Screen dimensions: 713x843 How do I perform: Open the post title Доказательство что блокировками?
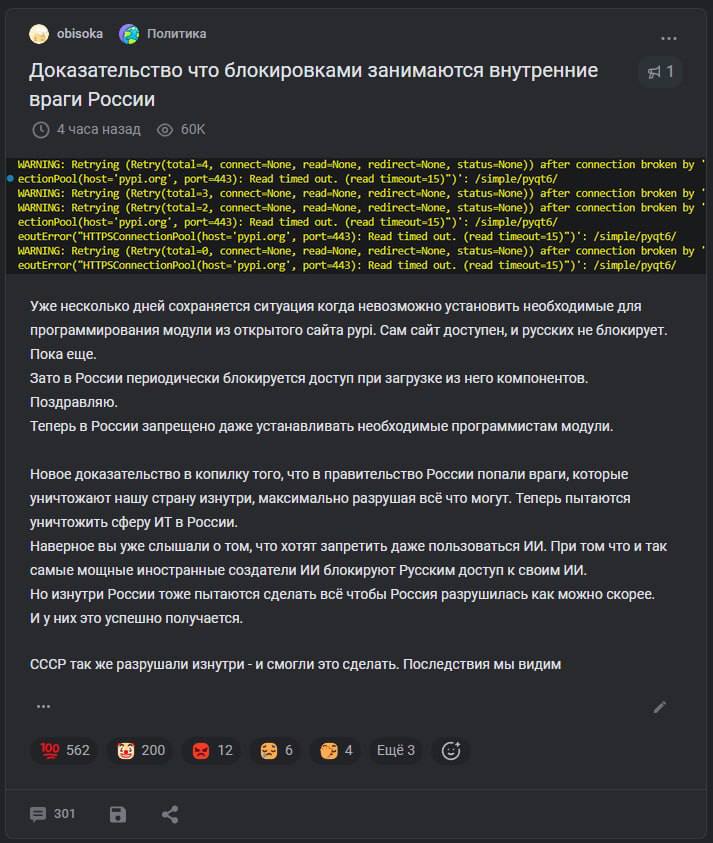(x=313, y=85)
